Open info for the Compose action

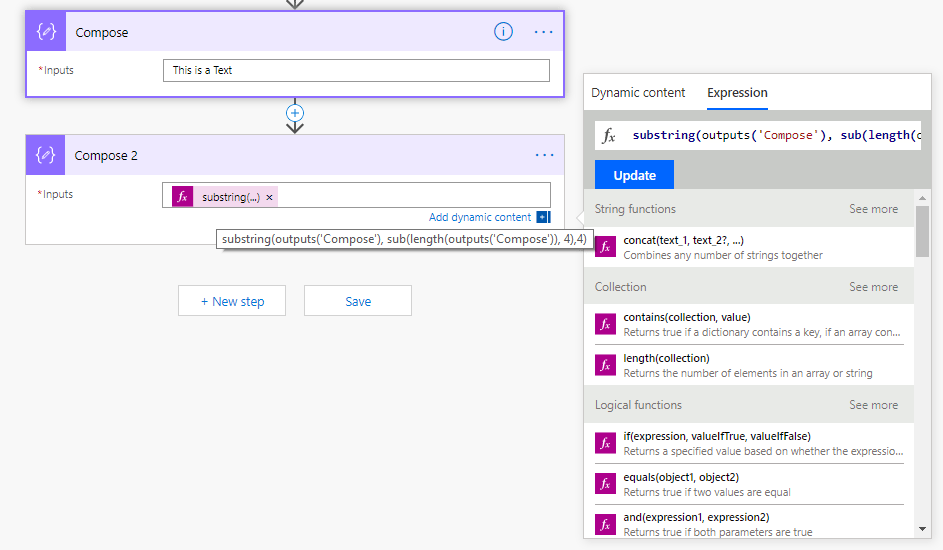point(503,31)
